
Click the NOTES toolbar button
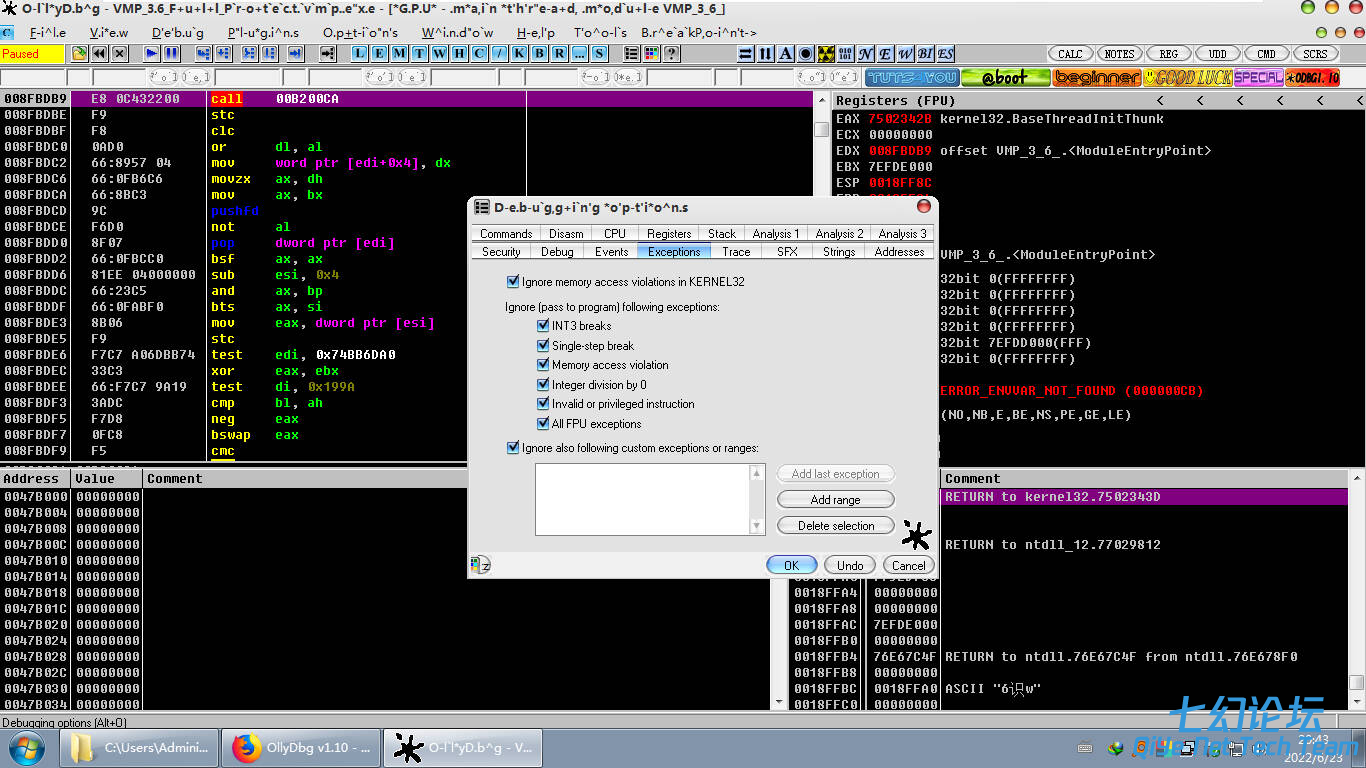[1119, 54]
